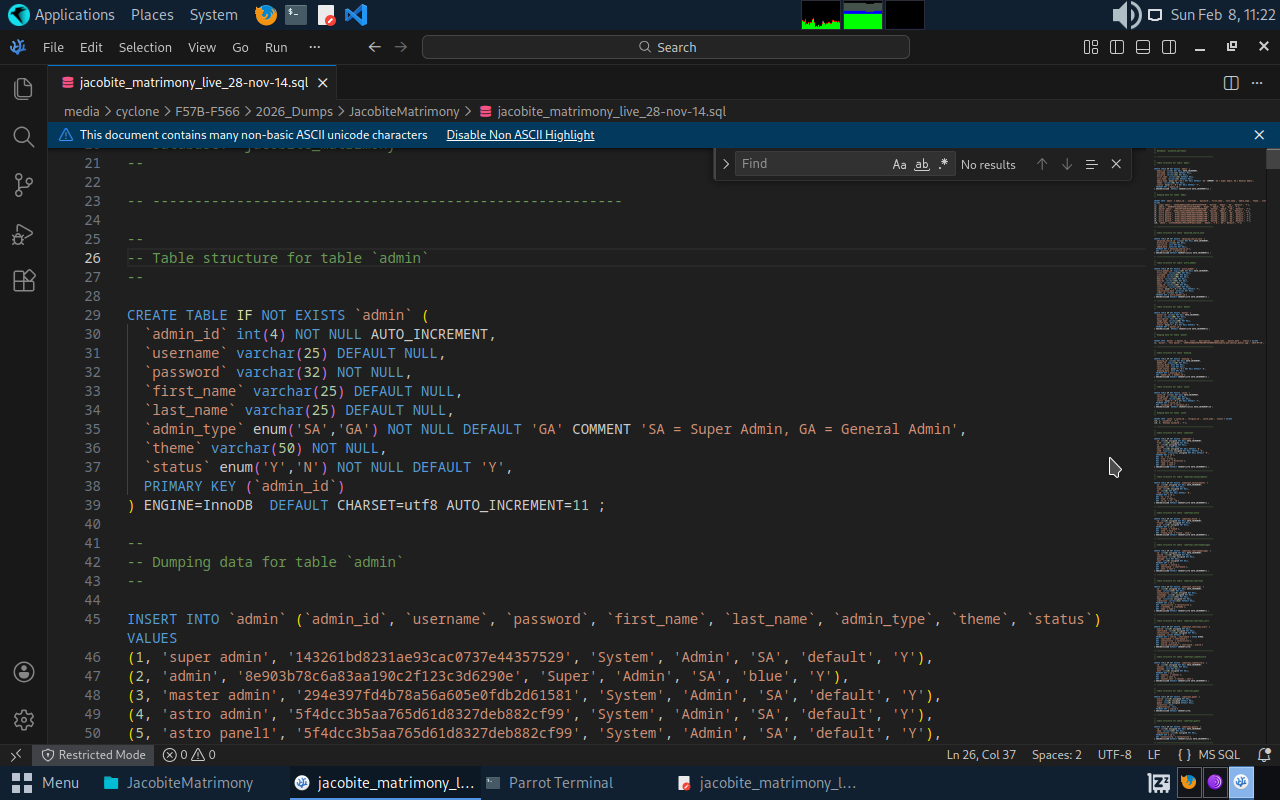
Task: Select the jacobite_matrimony_live_28-nov-14.sql editor tab
Action: coord(194,83)
